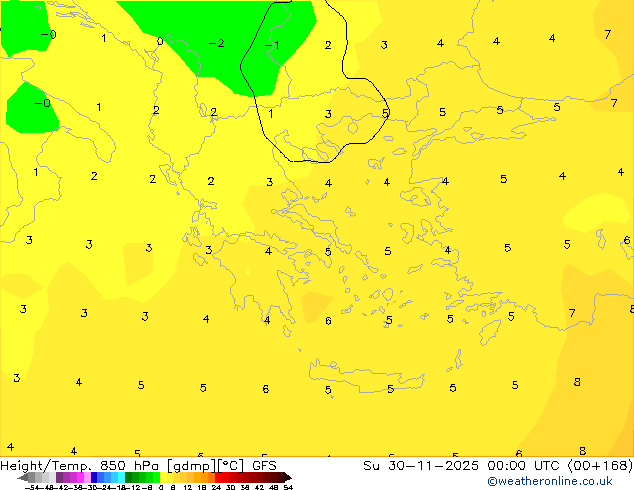
Task: Select the Height/Temp. 850 hPa title text
Action: point(80,466)
